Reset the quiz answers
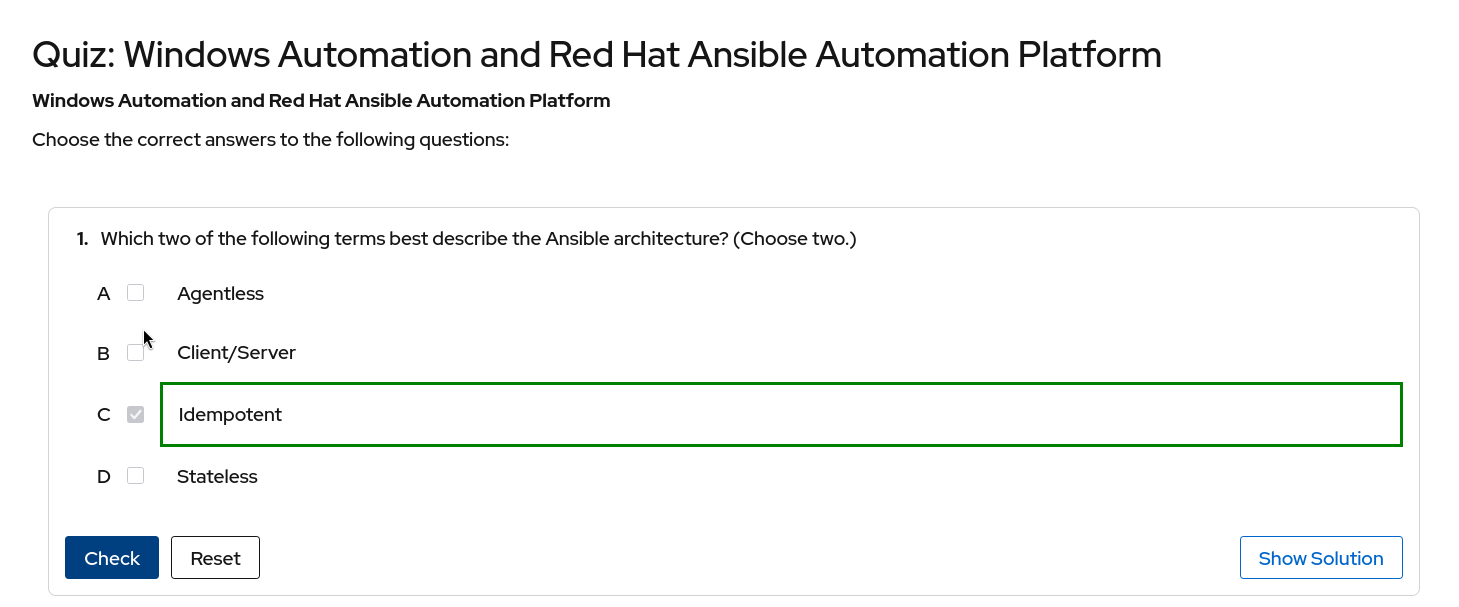 click(215, 558)
